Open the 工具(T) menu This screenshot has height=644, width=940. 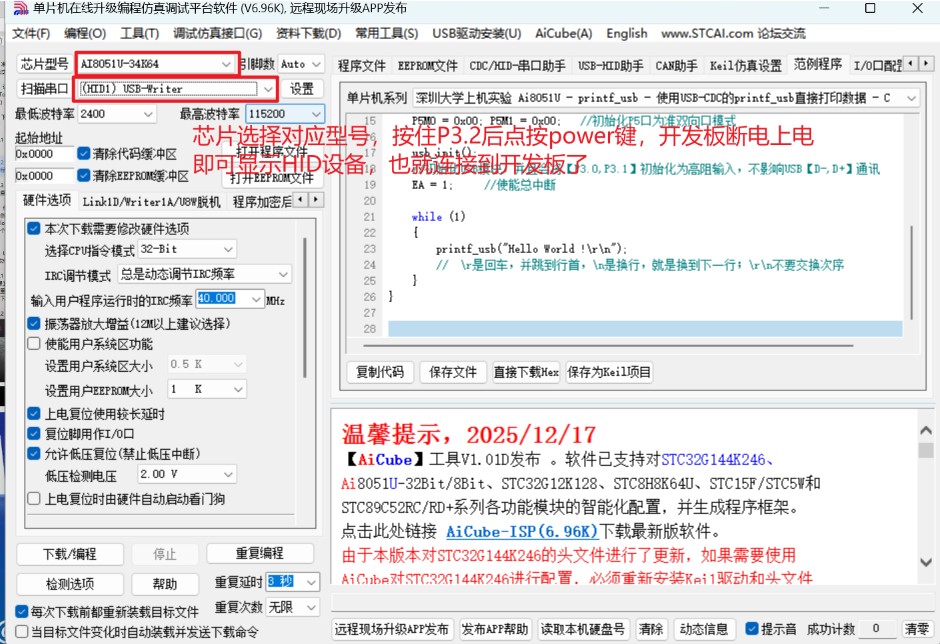pos(139,33)
